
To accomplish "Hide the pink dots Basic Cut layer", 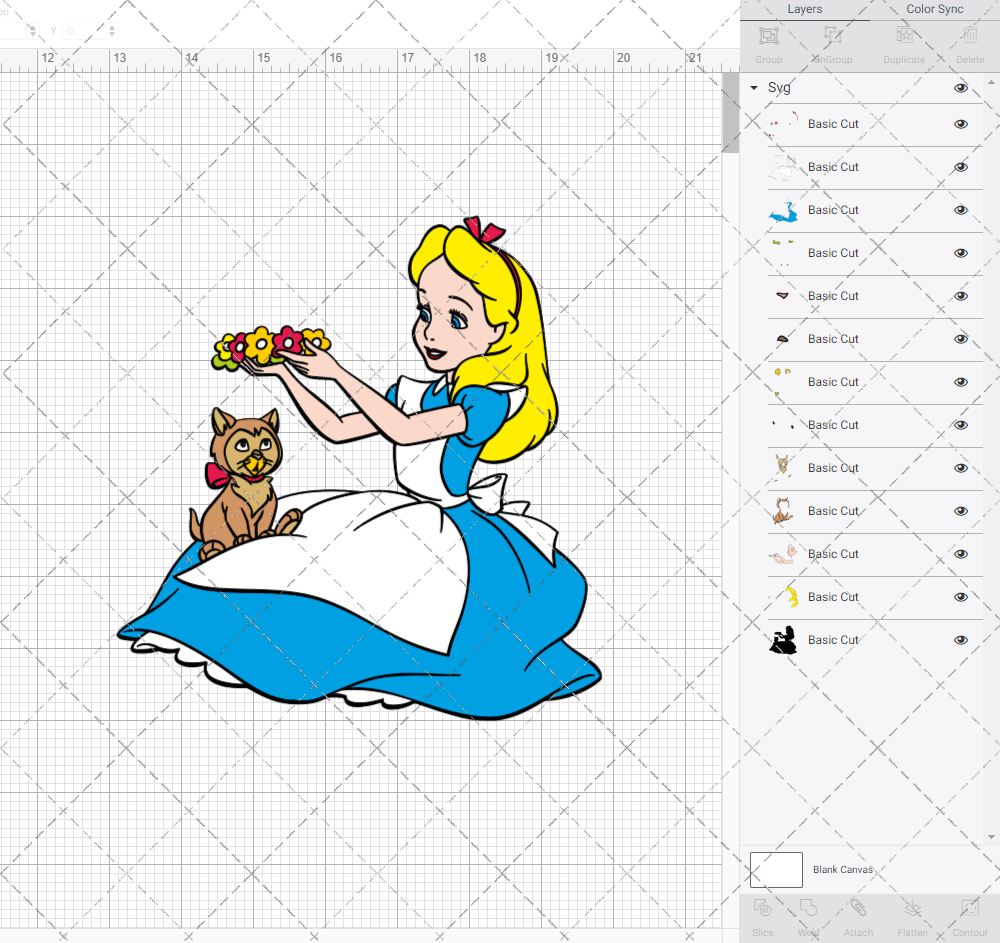I will click(961, 124).
